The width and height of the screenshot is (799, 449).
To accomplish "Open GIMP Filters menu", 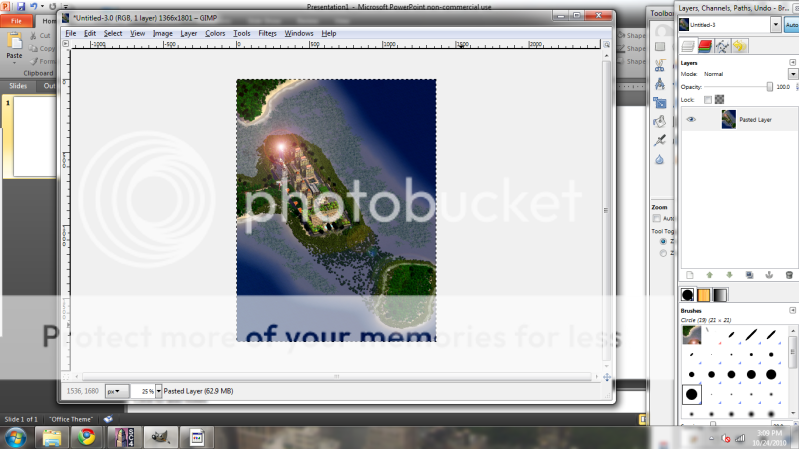I will (x=267, y=33).
